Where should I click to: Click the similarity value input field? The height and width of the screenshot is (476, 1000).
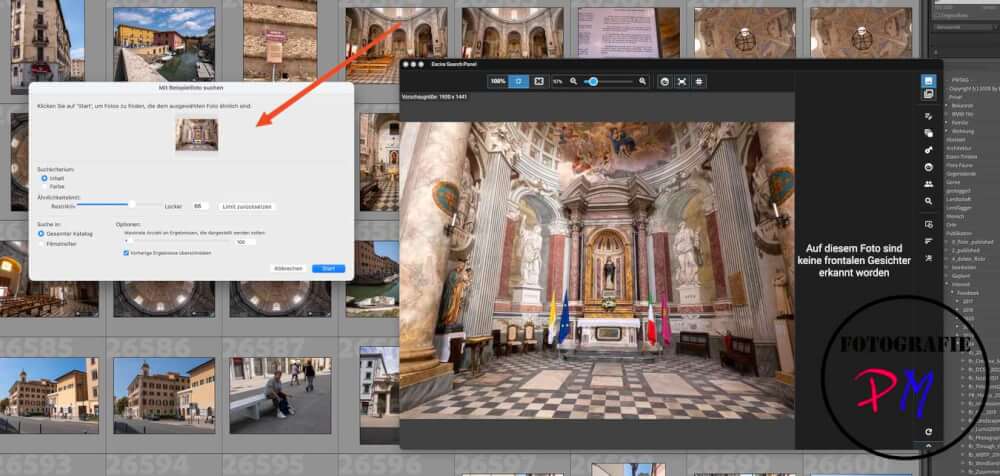pyautogui.click(x=200, y=205)
